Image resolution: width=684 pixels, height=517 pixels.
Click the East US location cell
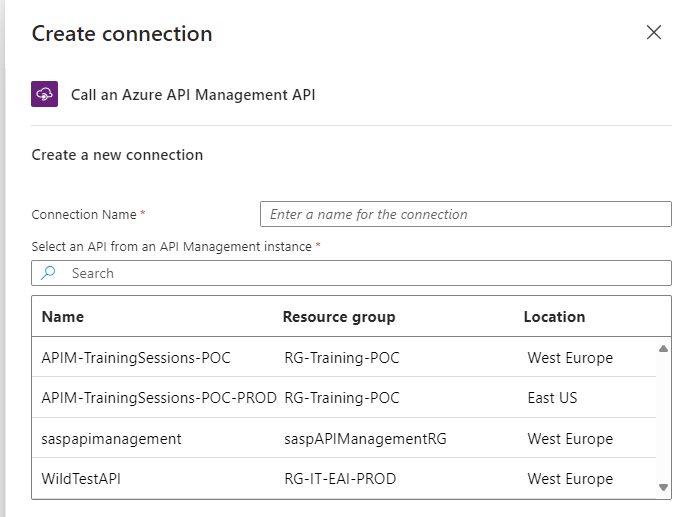553,398
